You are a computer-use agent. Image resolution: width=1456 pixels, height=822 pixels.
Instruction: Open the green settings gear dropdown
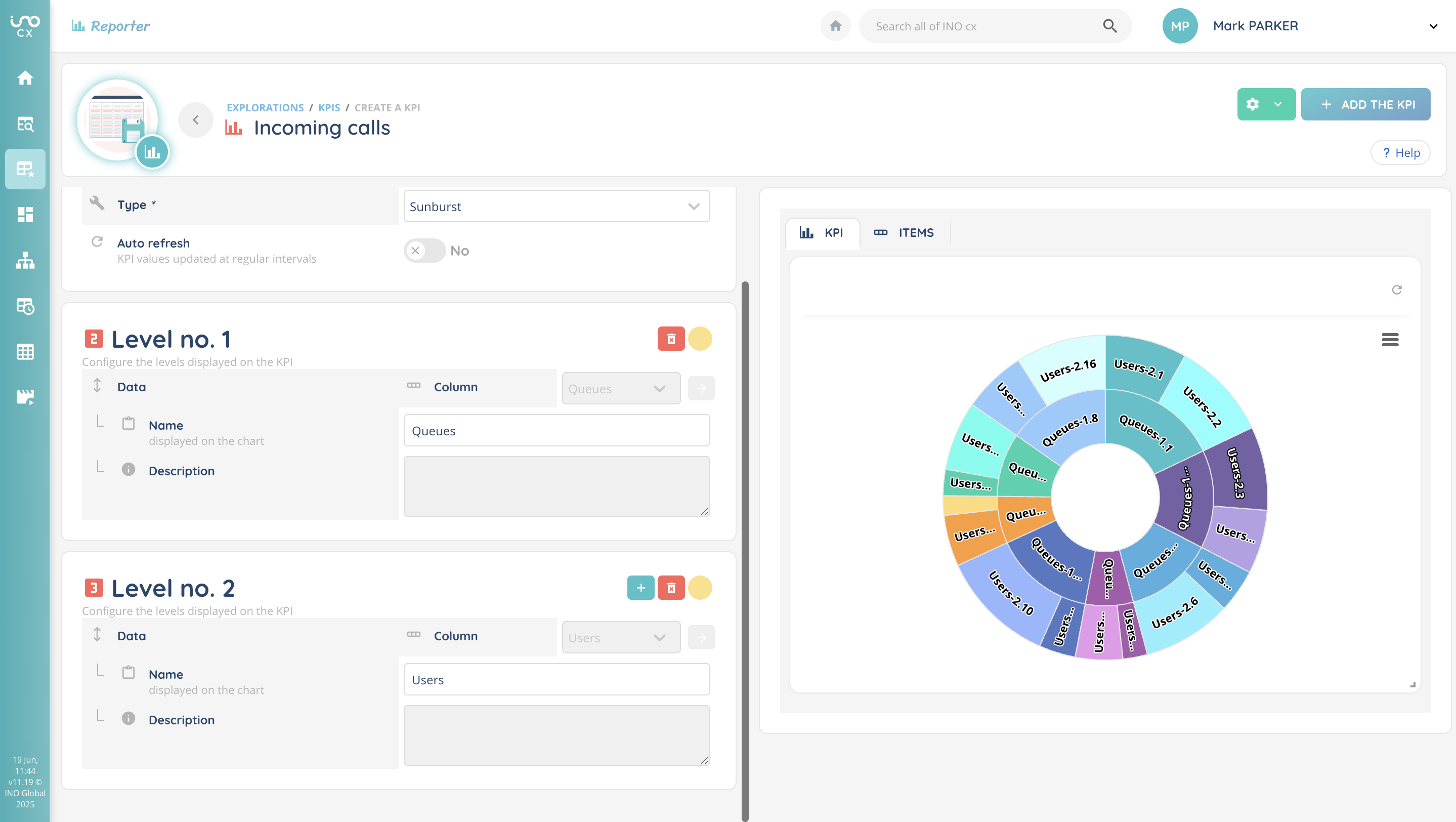(x=1265, y=104)
